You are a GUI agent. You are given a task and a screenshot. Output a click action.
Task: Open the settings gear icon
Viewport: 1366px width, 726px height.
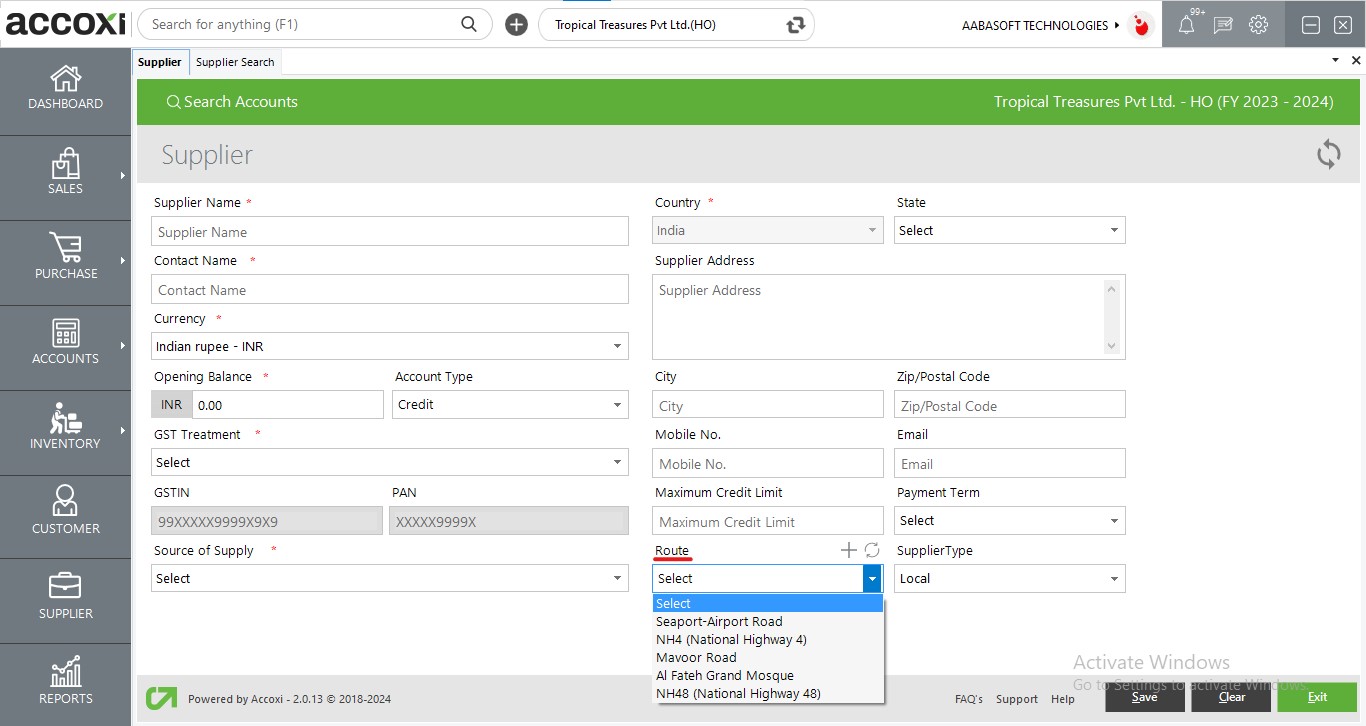click(1258, 24)
